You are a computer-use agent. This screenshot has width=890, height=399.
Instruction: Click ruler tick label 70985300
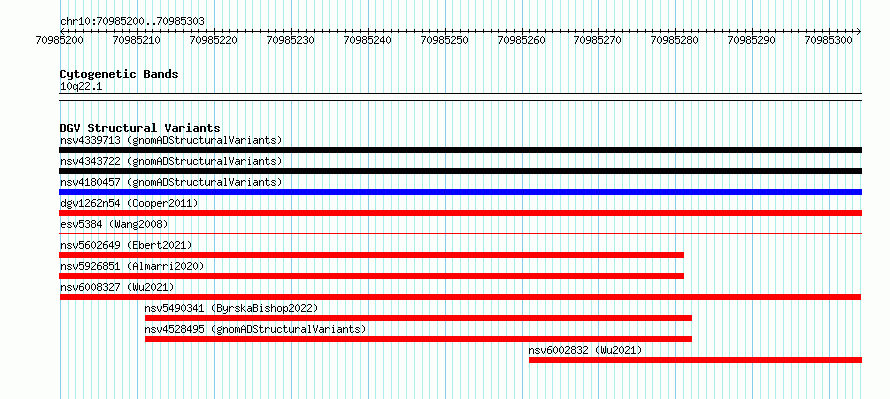click(829, 40)
